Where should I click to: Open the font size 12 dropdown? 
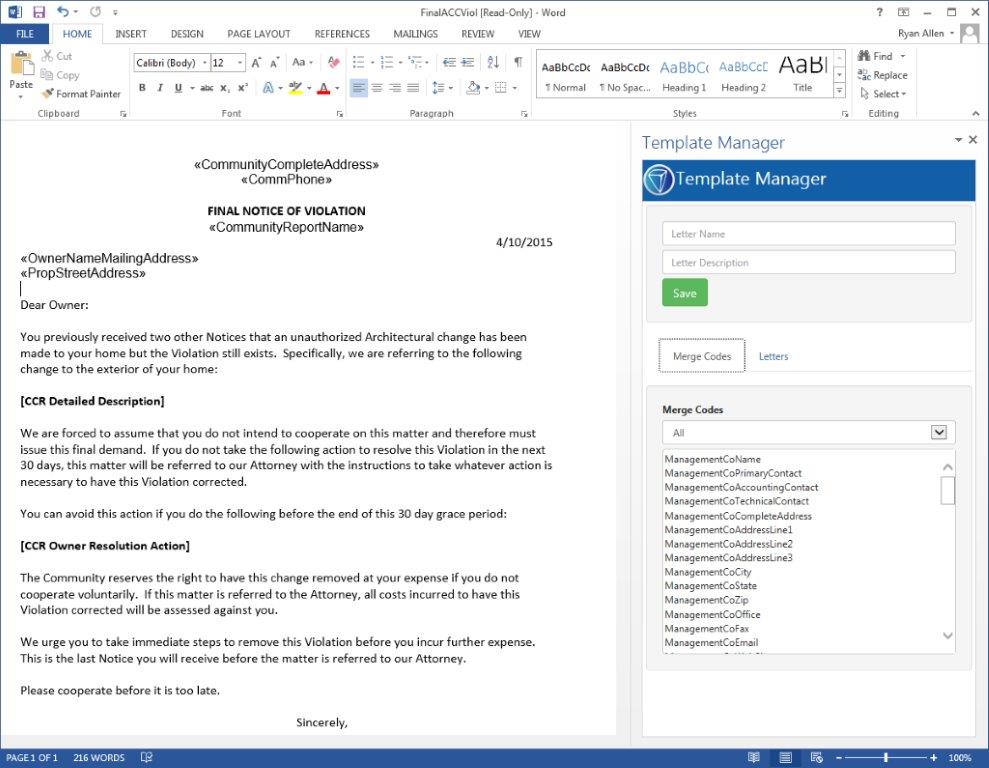point(240,62)
